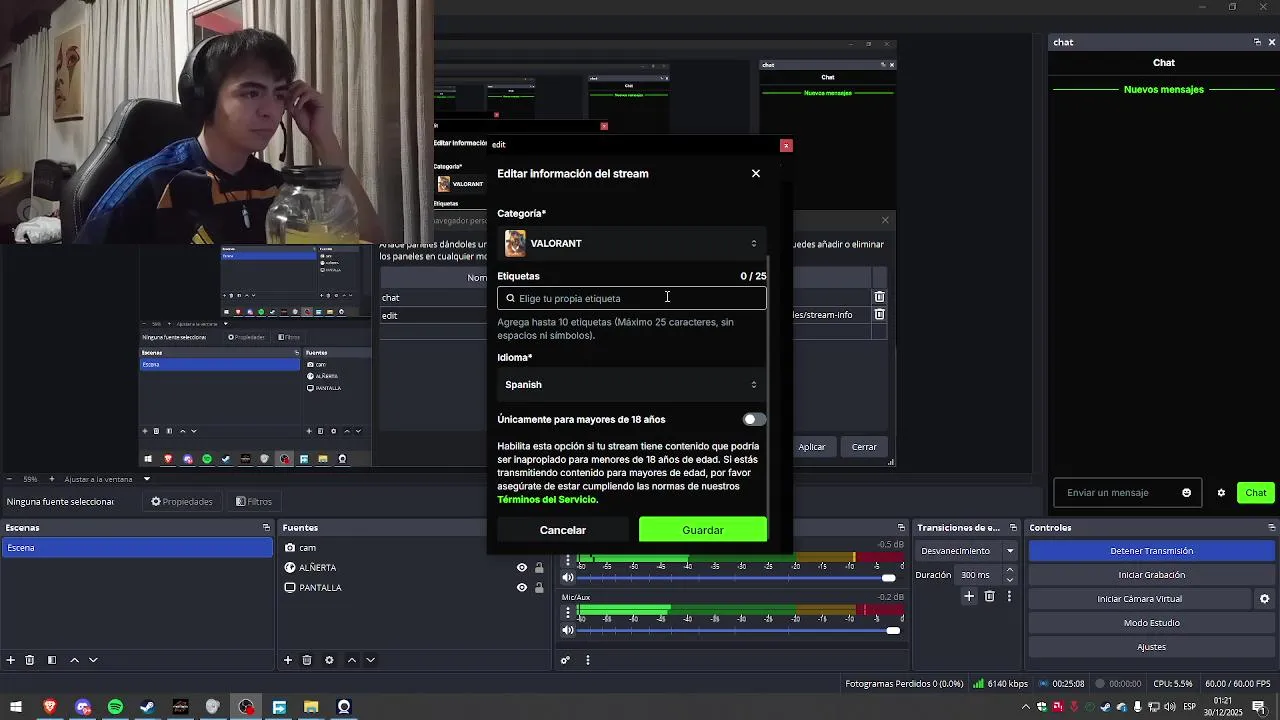Increase transition duration with up arrow
Screen dimensions: 1280x720
[x=1009, y=570]
